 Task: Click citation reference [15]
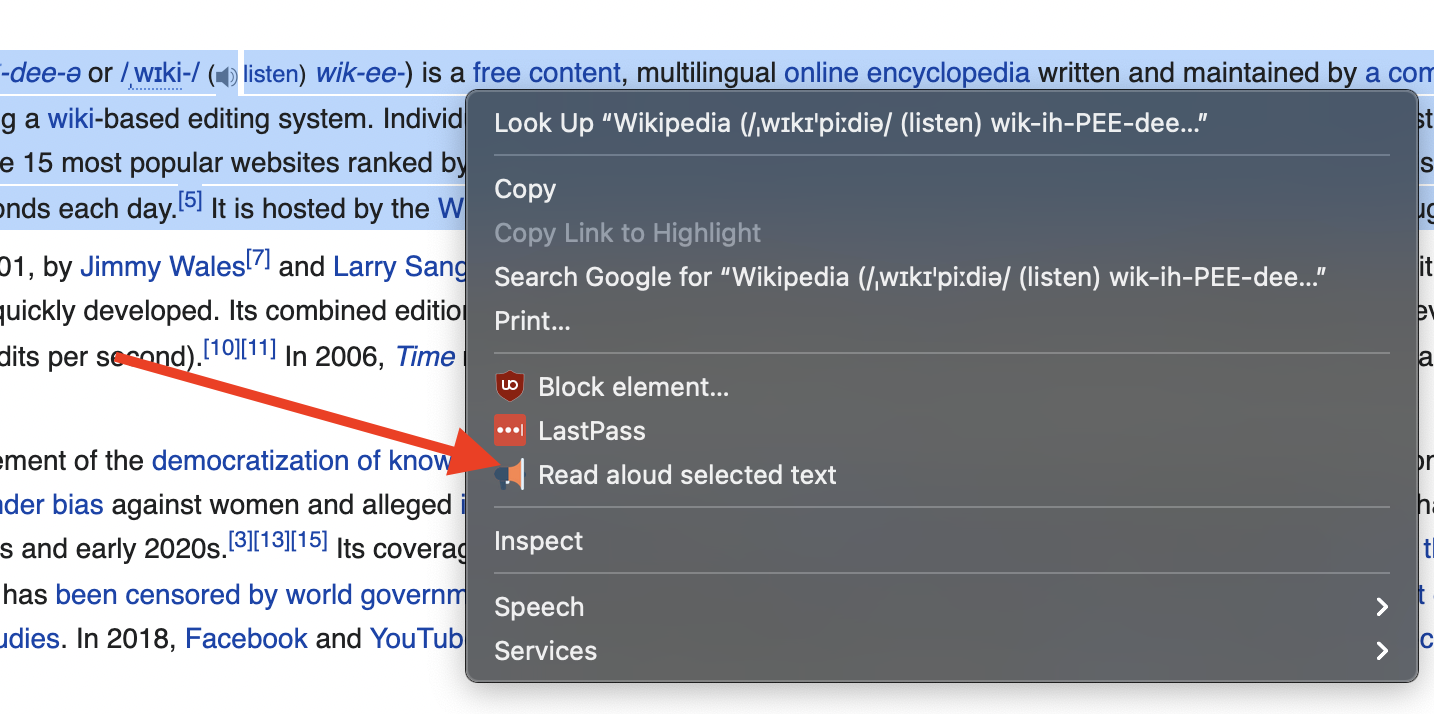pos(309,541)
